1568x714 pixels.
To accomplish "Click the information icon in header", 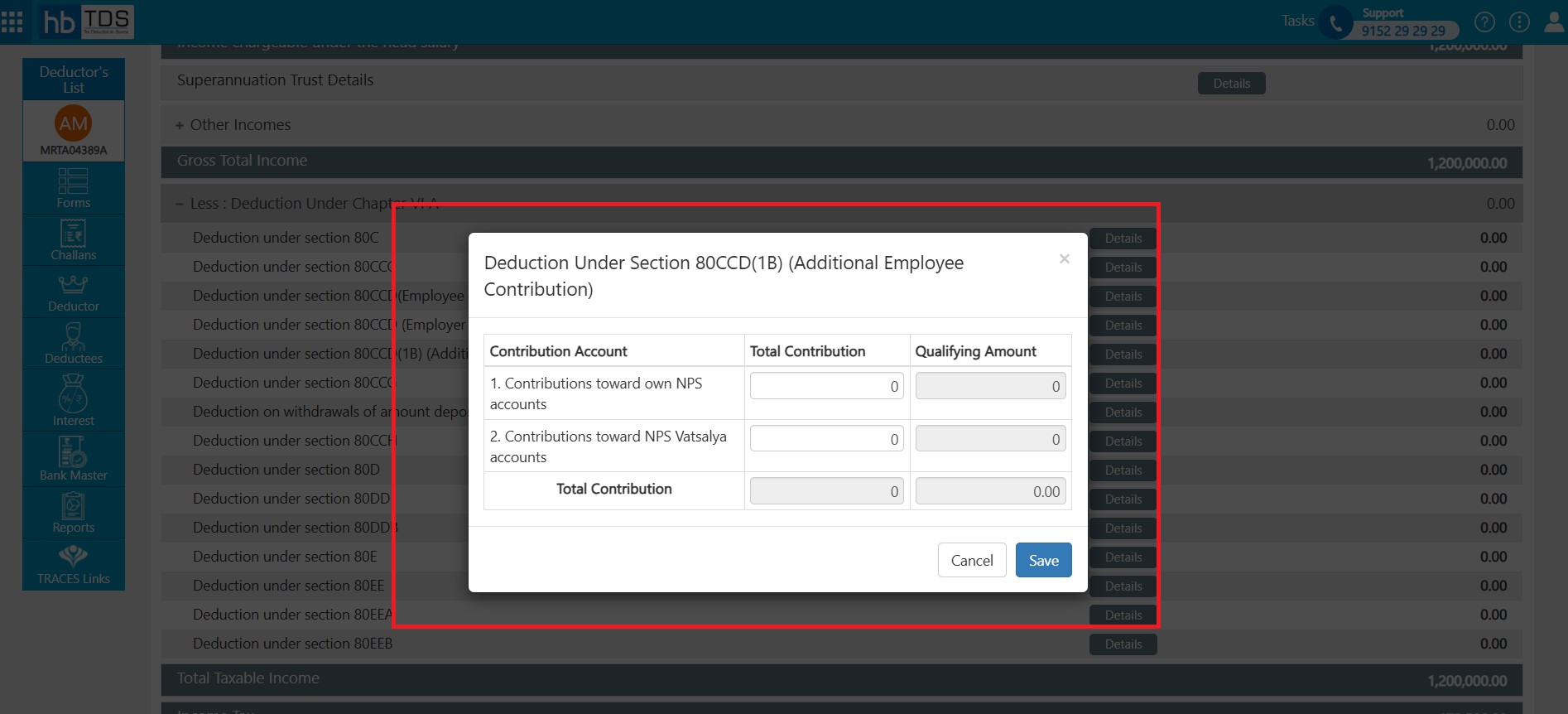I will tap(1519, 22).
